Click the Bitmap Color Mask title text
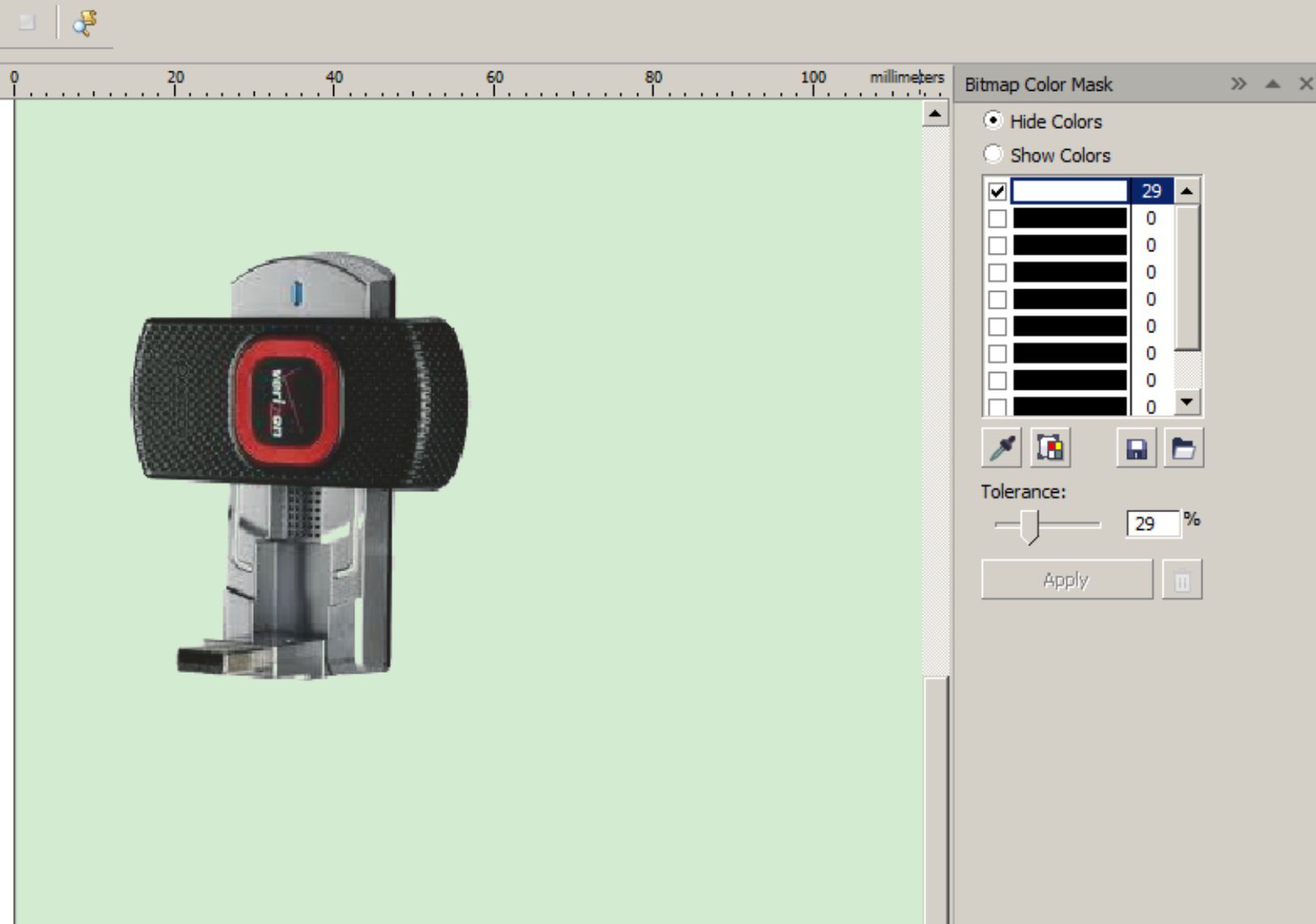 pos(1038,84)
